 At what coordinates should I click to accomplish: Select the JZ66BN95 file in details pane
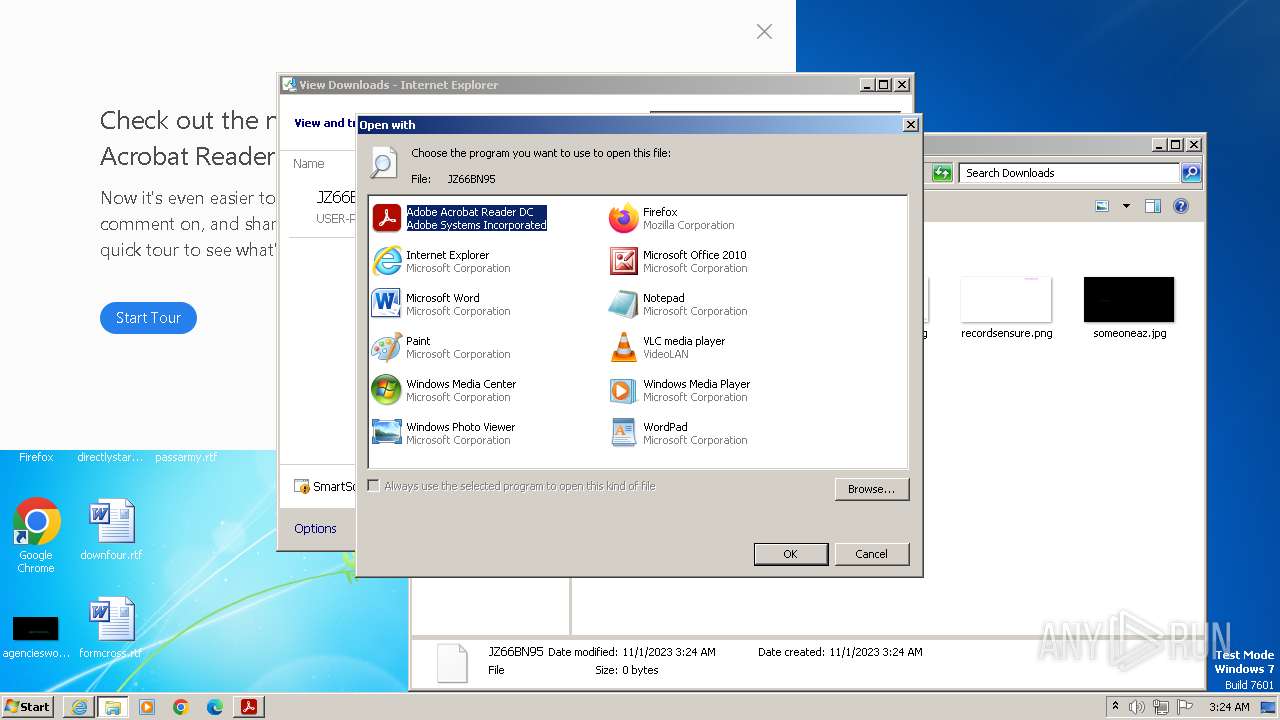pos(516,651)
